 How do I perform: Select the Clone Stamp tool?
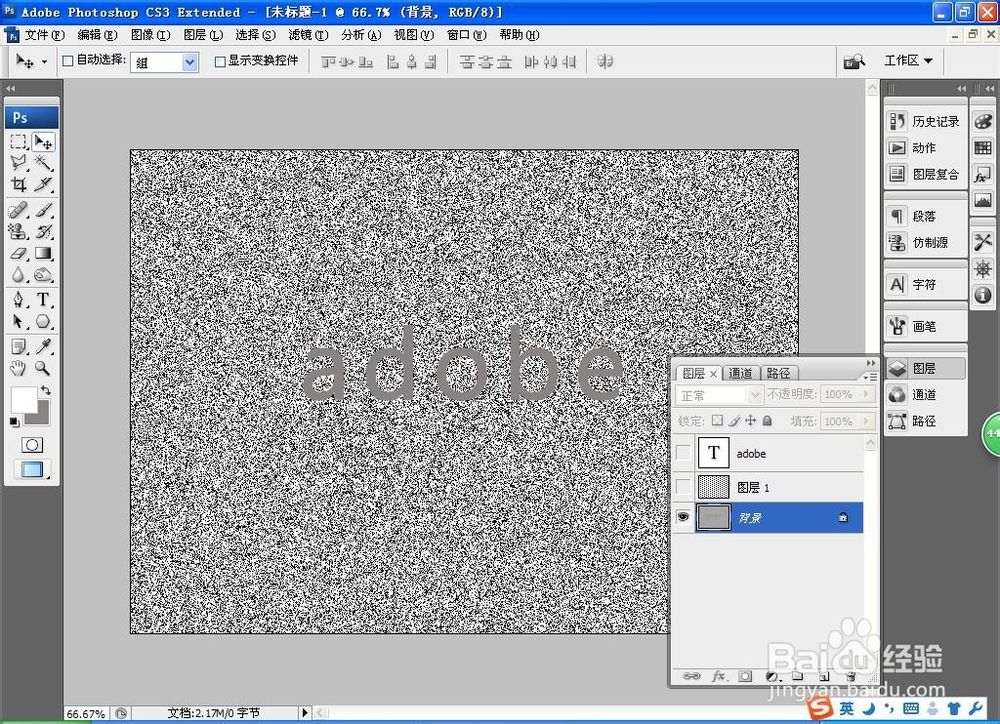pyautogui.click(x=18, y=232)
